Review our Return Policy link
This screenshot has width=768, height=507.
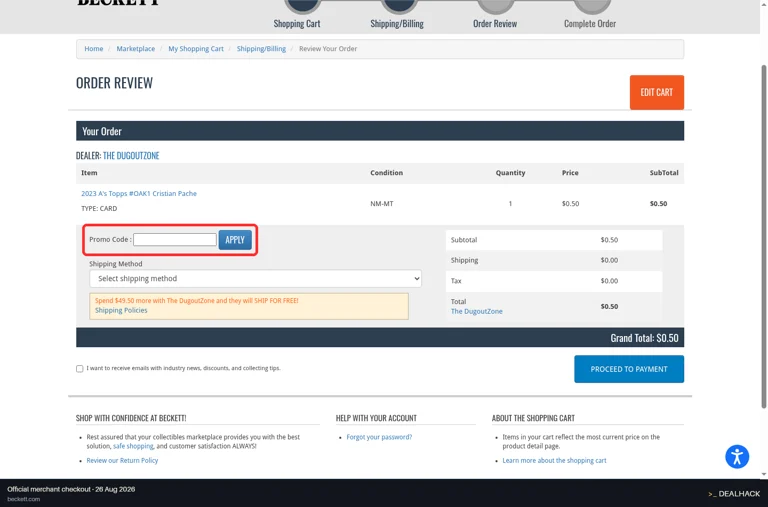point(122,460)
